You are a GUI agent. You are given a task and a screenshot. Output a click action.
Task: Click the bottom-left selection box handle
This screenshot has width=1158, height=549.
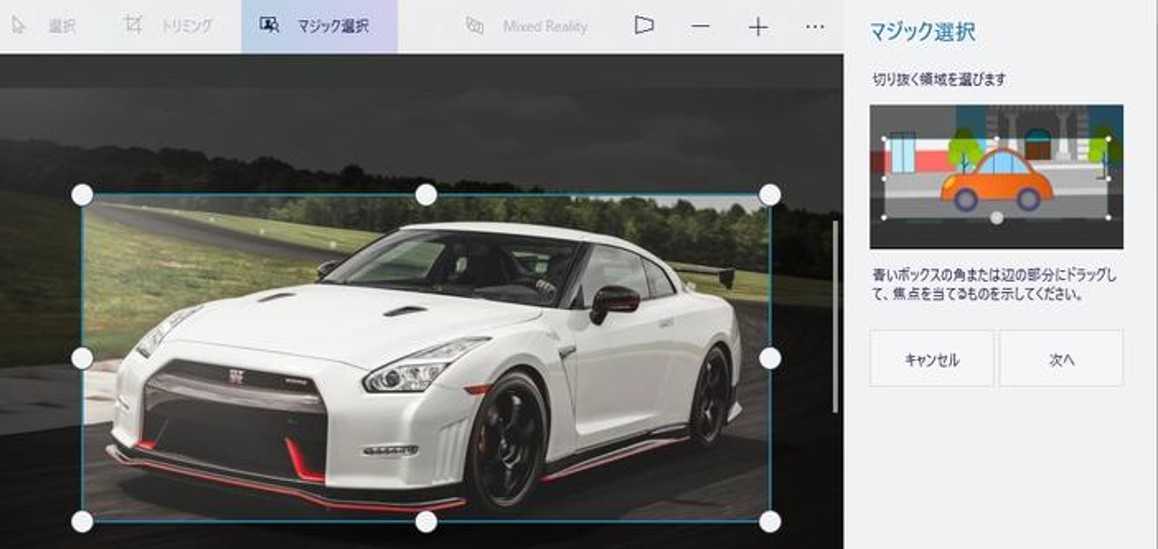82,521
